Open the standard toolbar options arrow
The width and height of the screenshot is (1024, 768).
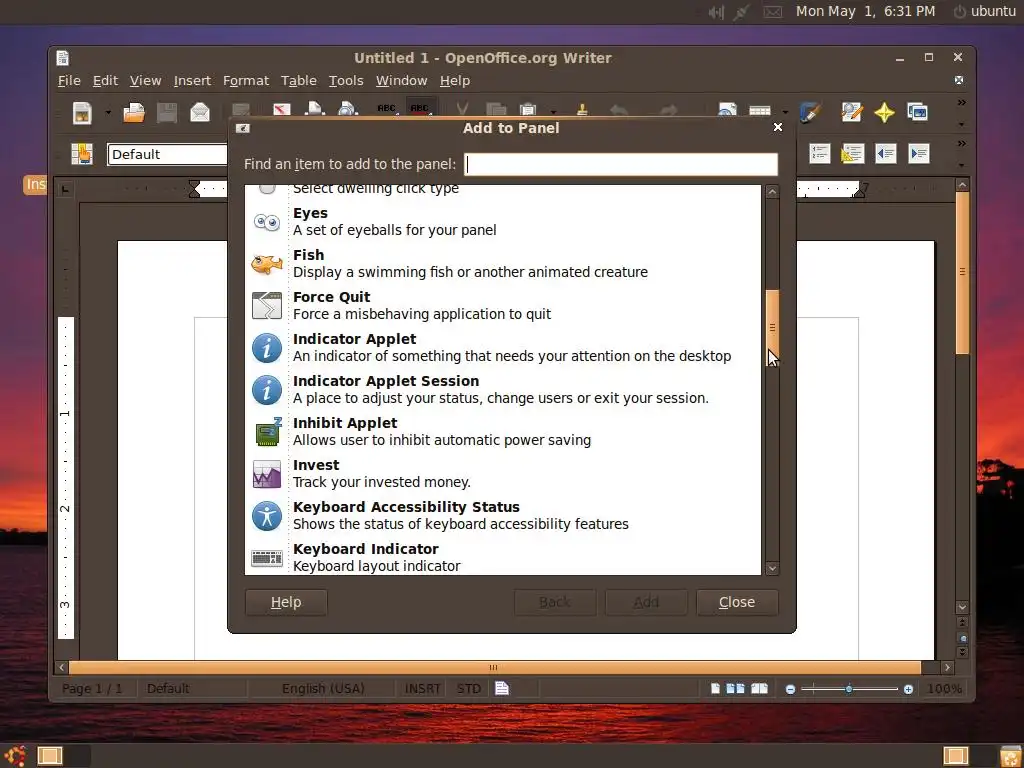[961, 124]
